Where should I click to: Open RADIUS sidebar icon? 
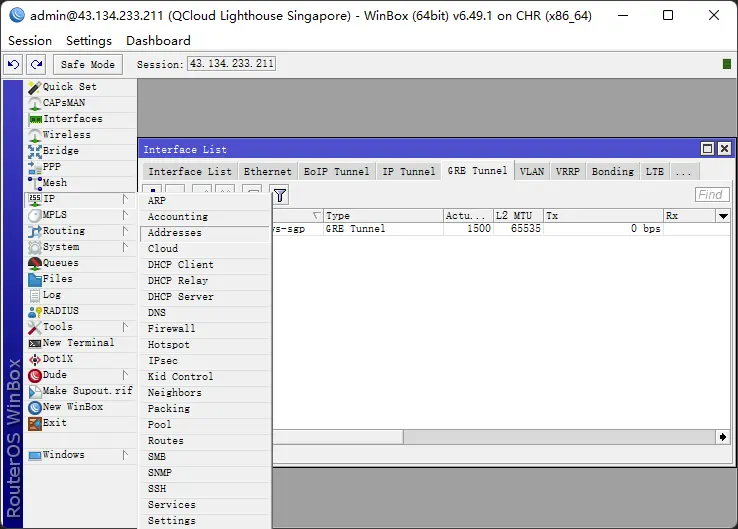click(x=35, y=311)
